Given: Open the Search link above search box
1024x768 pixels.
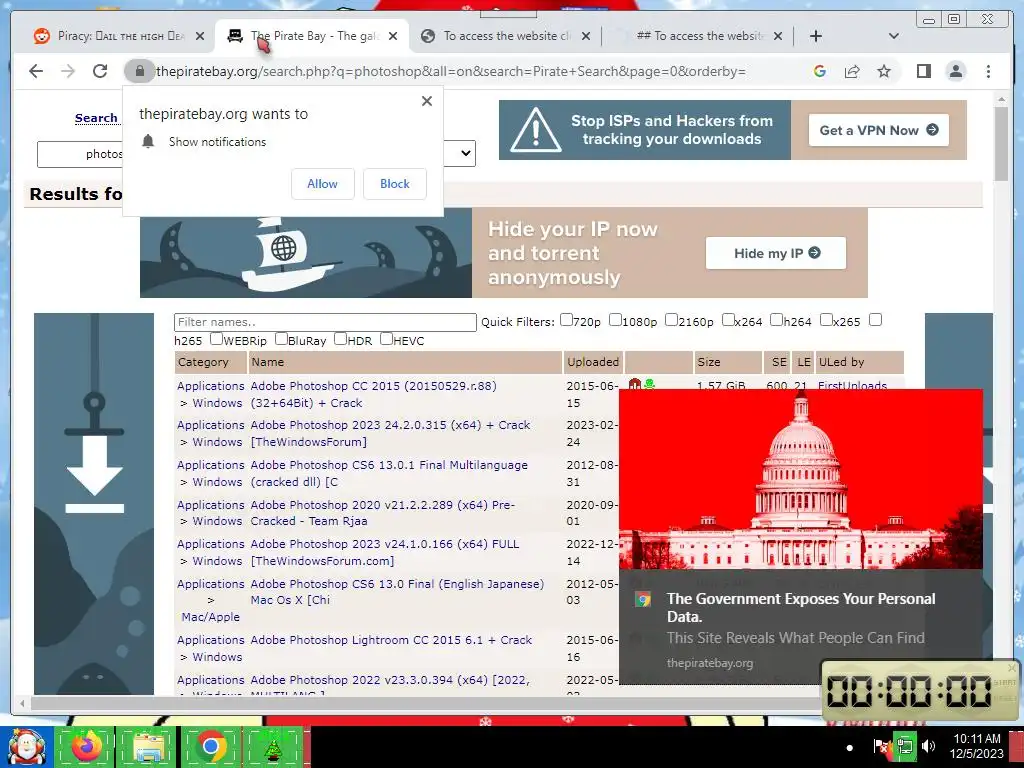Looking at the screenshot, I should pos(96,118).
